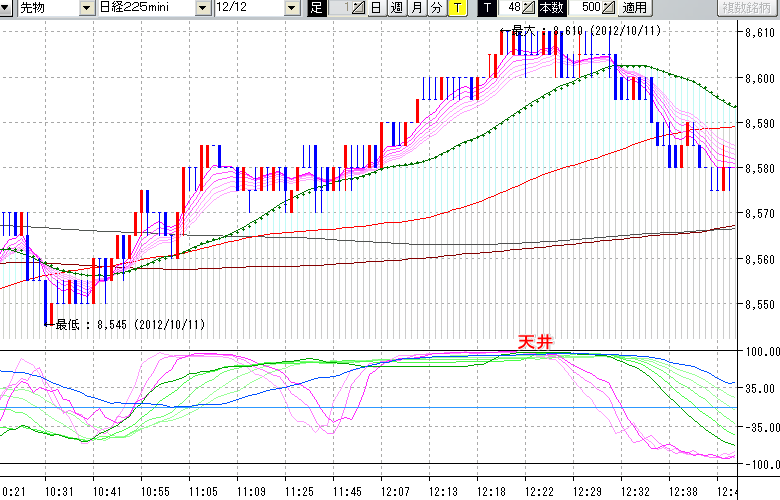Screen dimensions: 780x500
Task: Click the stepper beside the 500 value
Action: pos(608,8)
